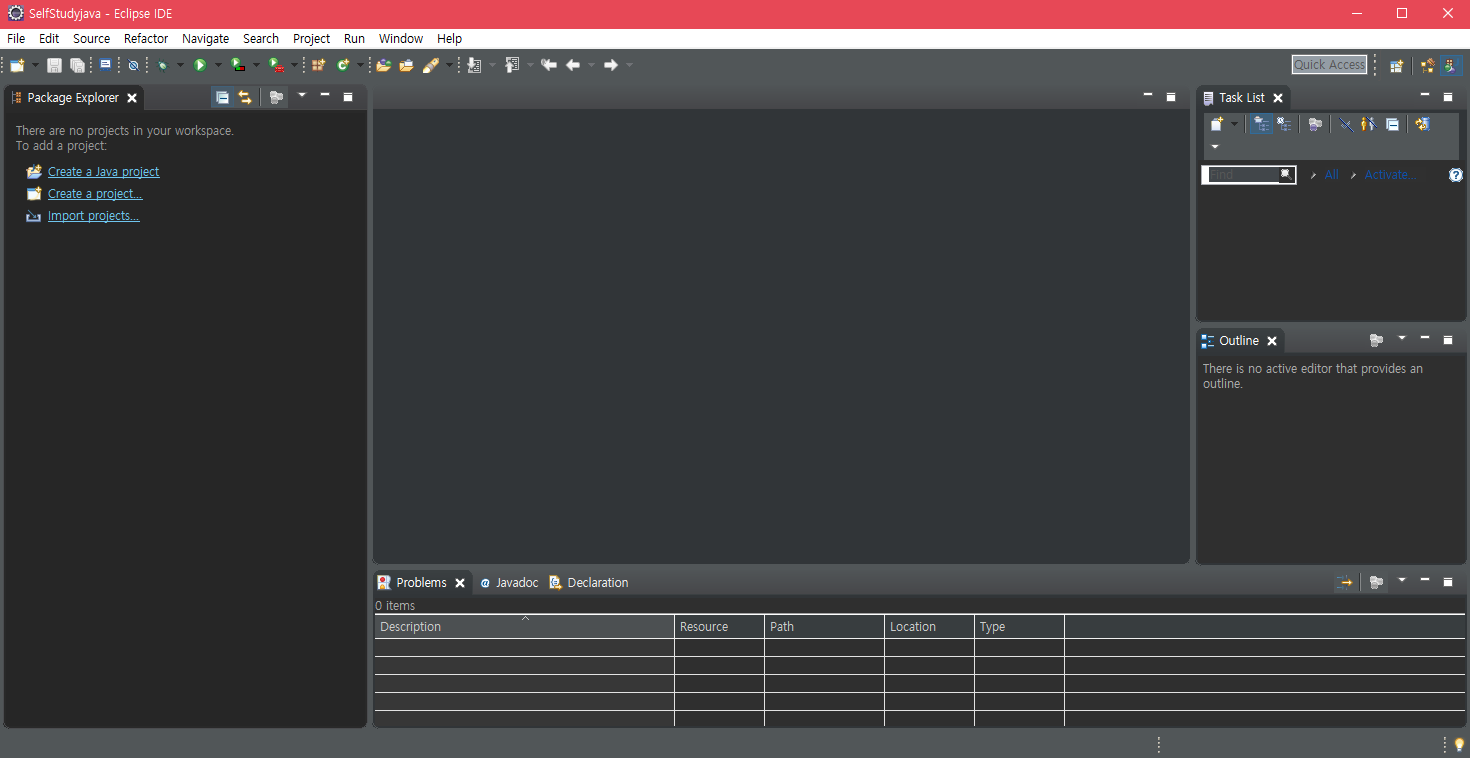Viewport: 1470px width, 758px height.
Task: Click the Run External Tools icon
Action: [275, 65]
